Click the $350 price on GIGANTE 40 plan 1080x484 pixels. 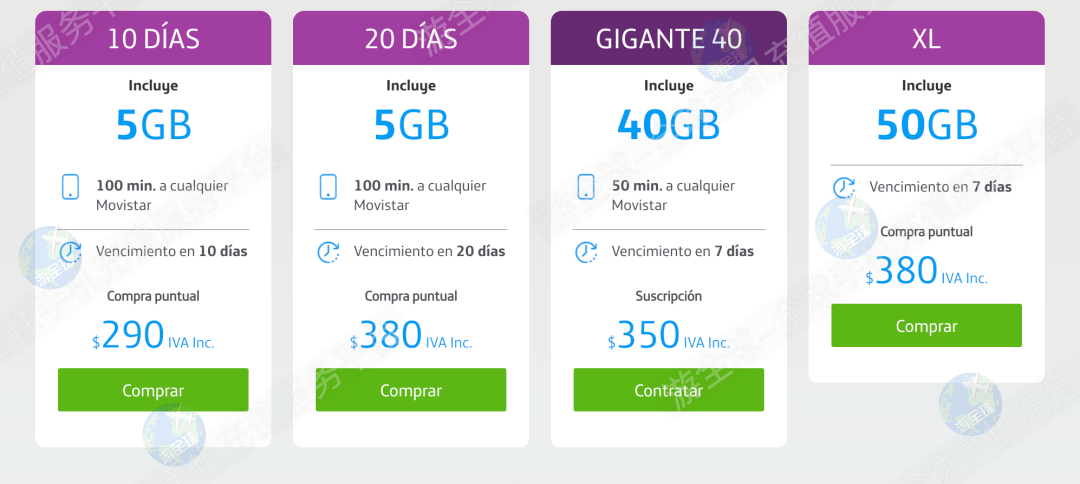pos(649,335)
